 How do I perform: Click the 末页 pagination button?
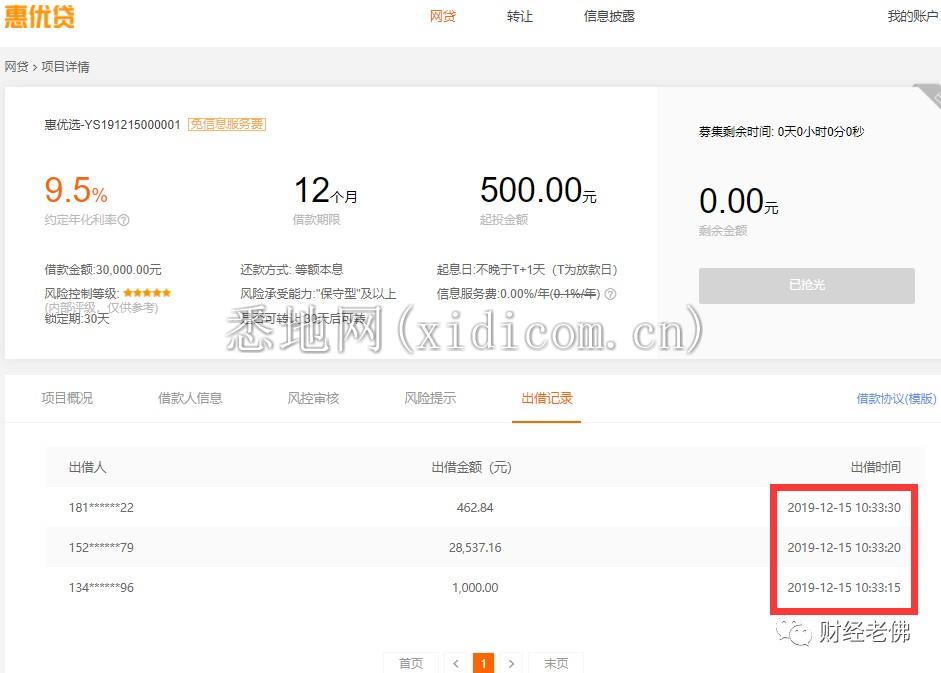click(556, 663)
